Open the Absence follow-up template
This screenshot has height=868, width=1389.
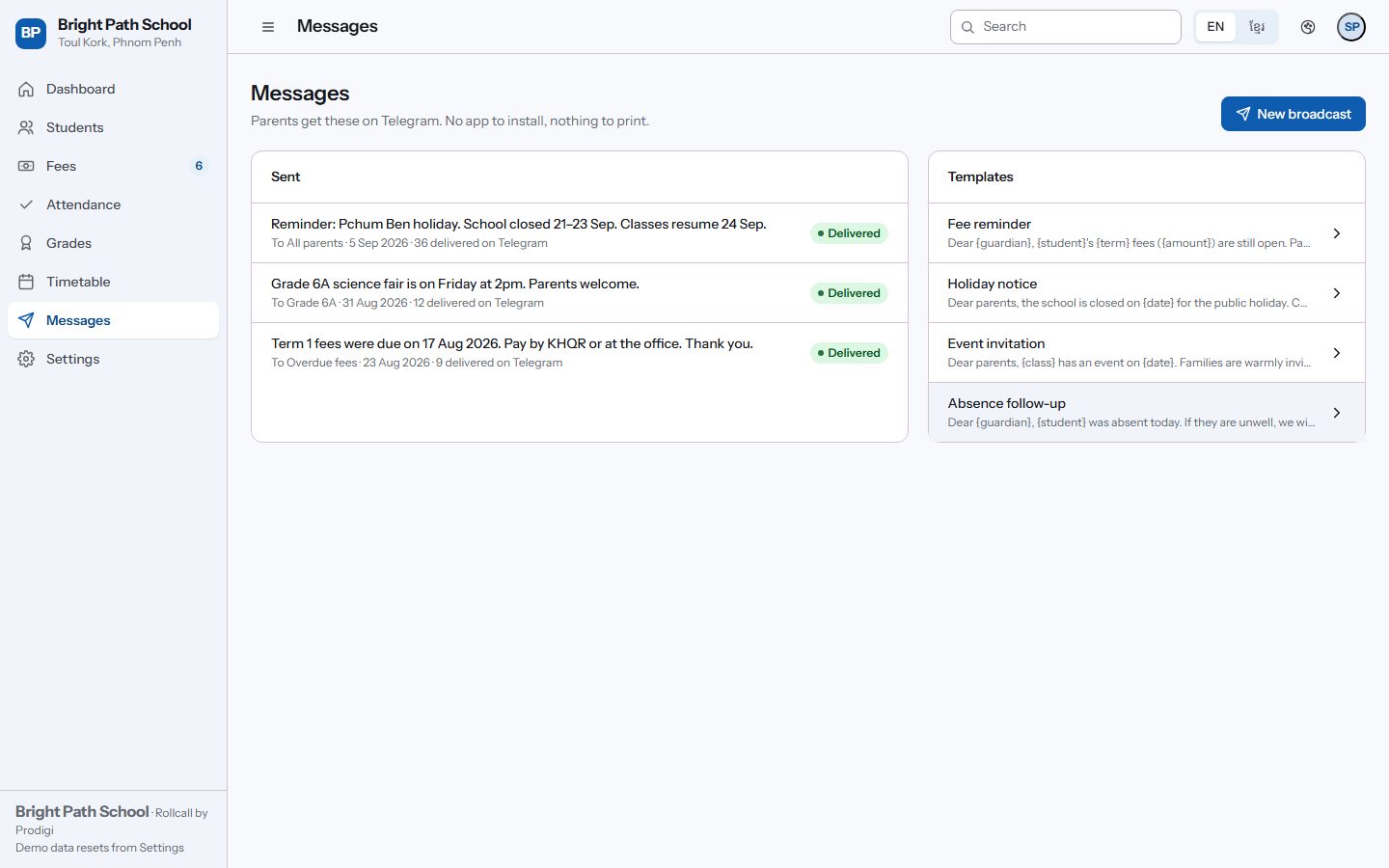[x=1146, y=413]
